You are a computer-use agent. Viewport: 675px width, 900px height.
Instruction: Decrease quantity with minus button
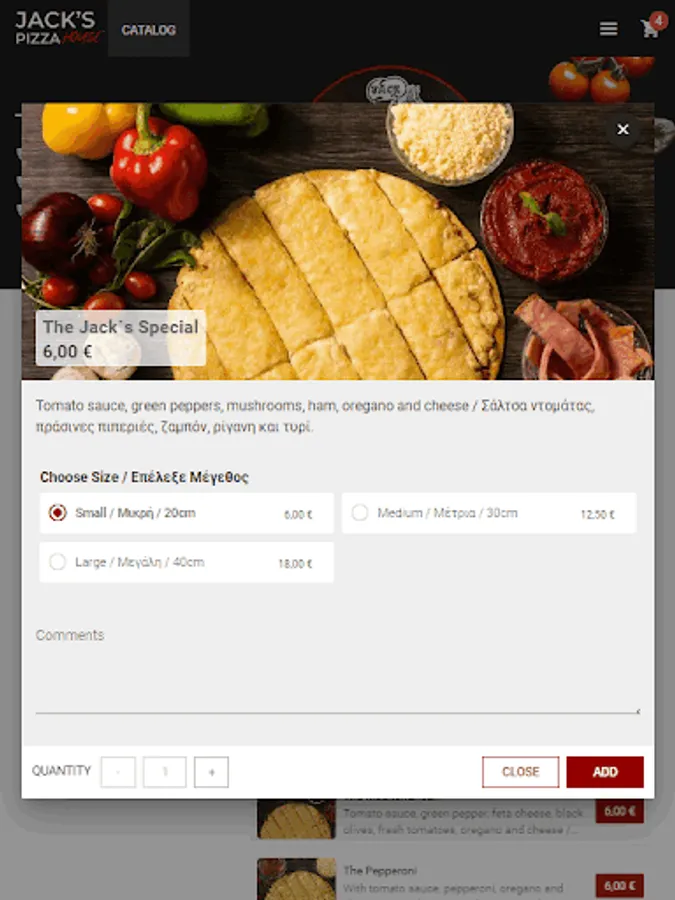[118, 772]
